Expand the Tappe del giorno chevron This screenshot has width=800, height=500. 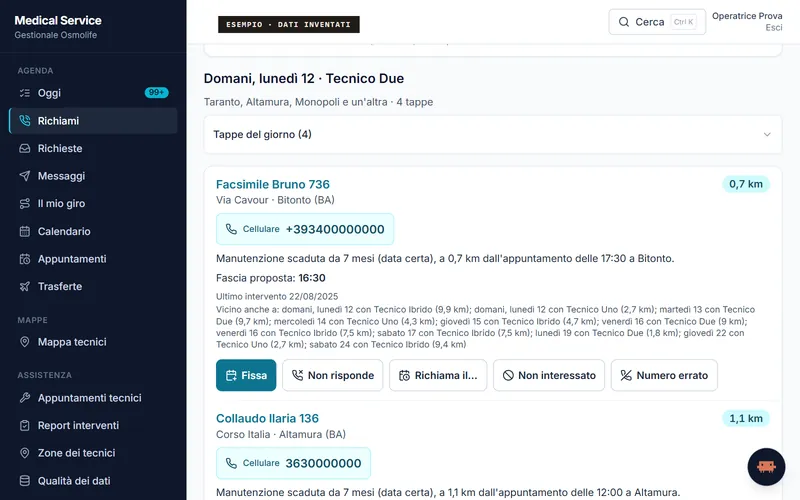767,135
